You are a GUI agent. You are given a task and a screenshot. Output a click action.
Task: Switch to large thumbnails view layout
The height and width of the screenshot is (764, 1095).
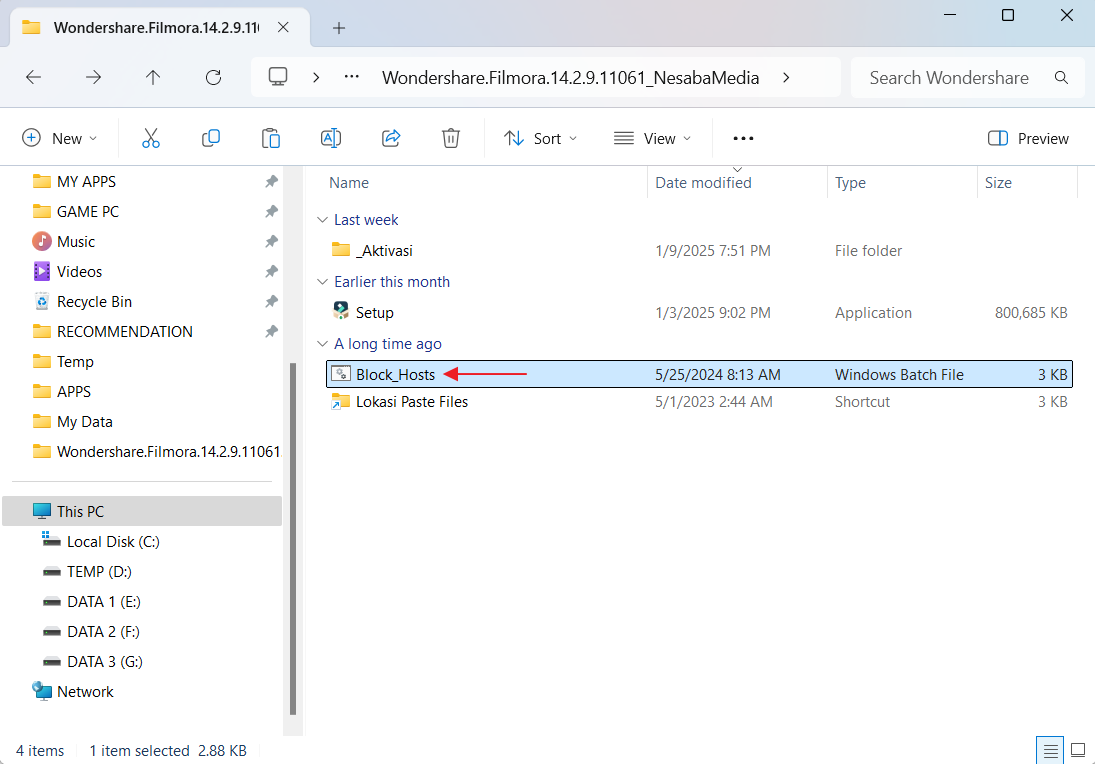pos(1078,750)
